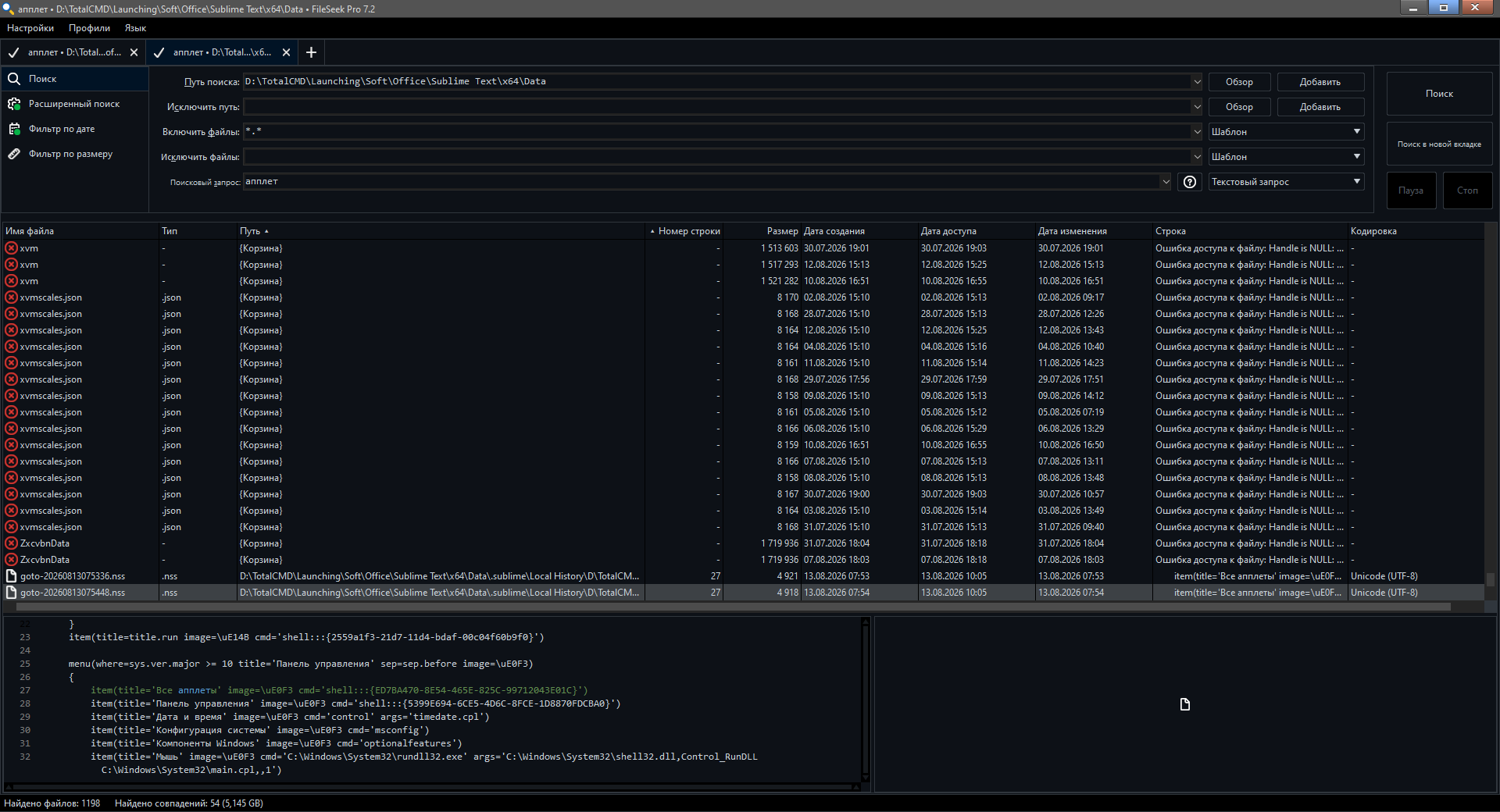The width and height of the screenshot is (1500, 812).
Task: Click Поиск в новой вкладке button
Action: coord(1439,144)
